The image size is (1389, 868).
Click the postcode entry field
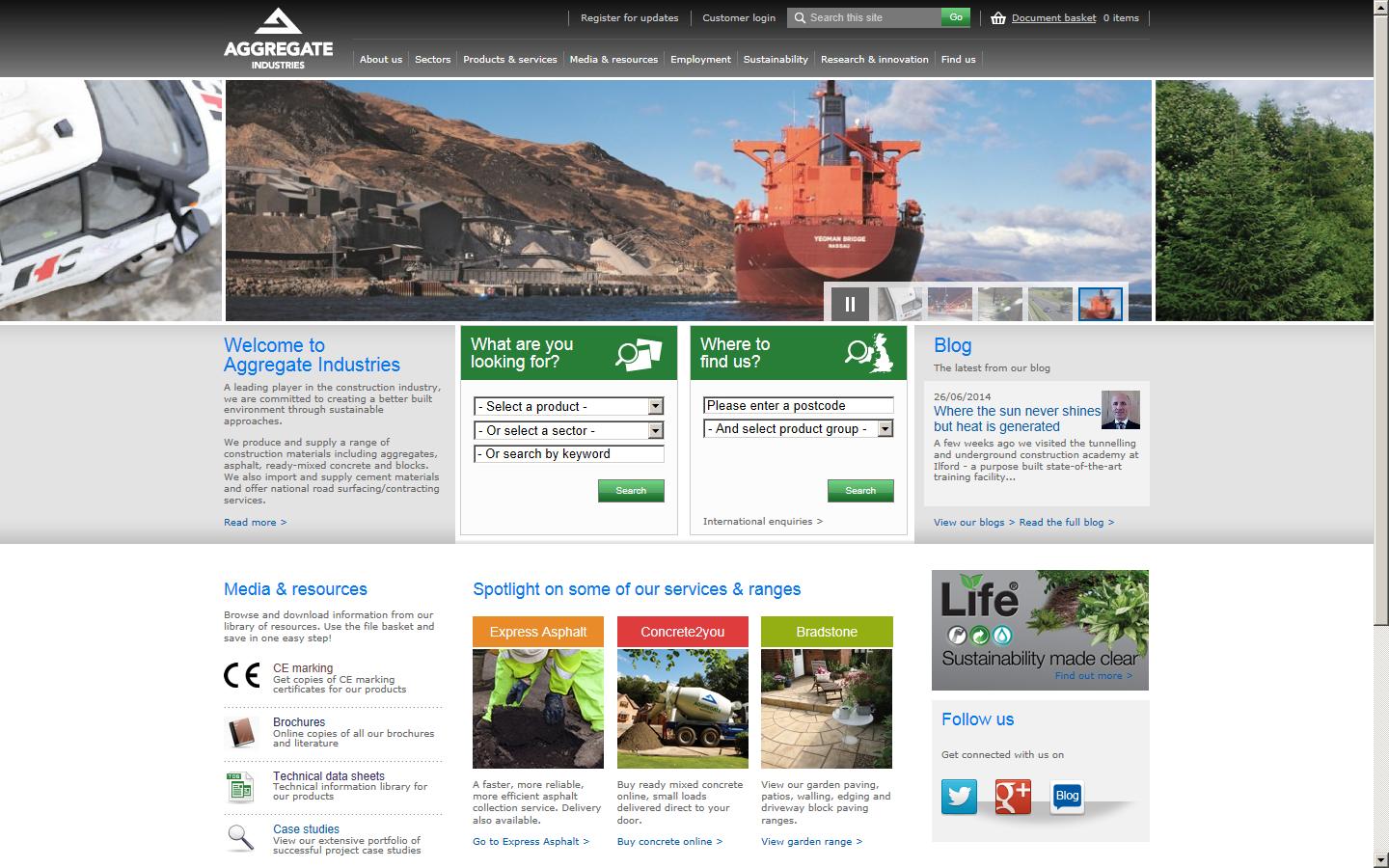coord(799,405)
